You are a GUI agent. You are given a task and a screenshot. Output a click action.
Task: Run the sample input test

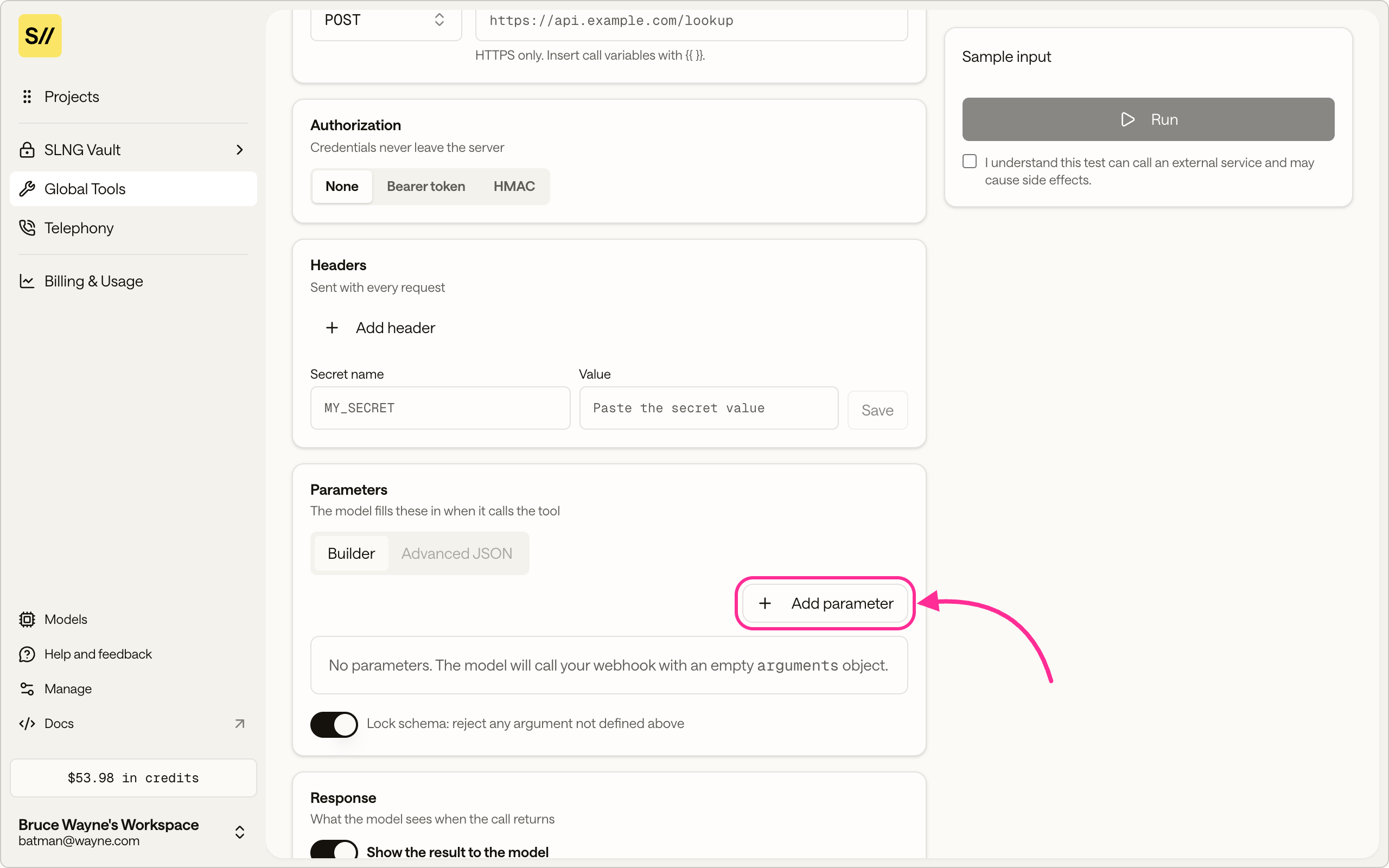(1149, 119)
